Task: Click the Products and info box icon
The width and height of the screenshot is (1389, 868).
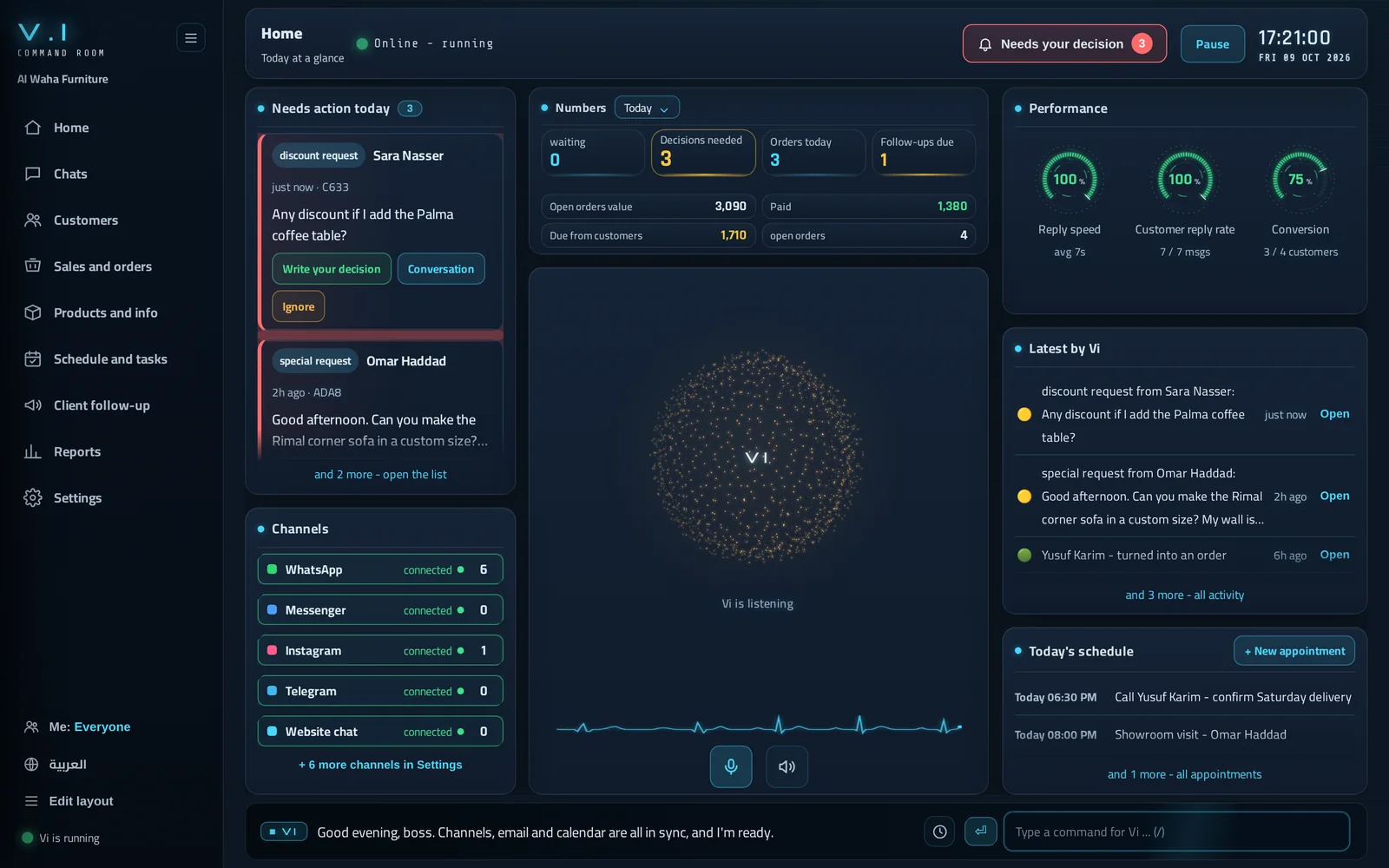Action: point(33,312)
